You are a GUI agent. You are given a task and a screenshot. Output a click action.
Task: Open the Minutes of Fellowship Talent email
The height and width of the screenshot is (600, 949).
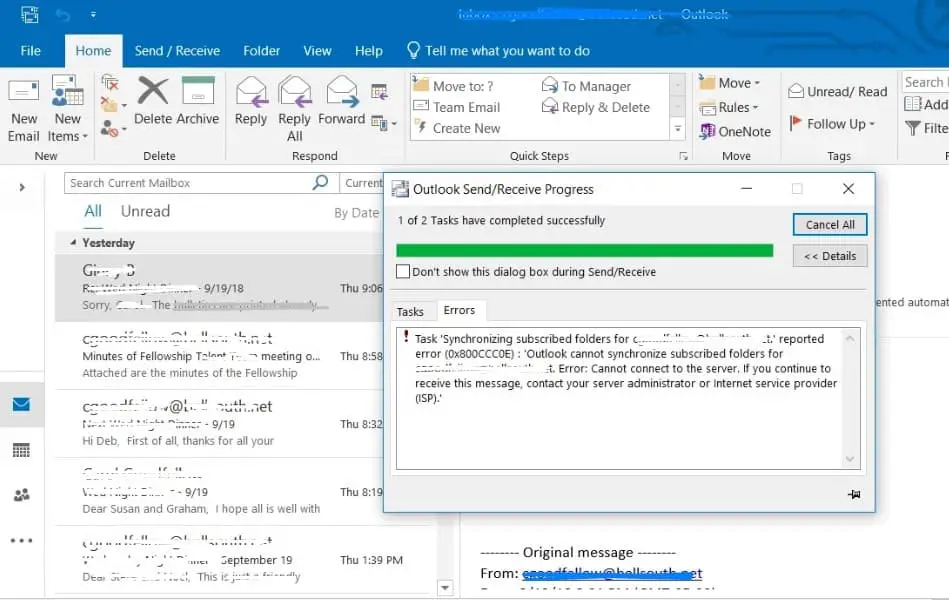coord(219,355)
